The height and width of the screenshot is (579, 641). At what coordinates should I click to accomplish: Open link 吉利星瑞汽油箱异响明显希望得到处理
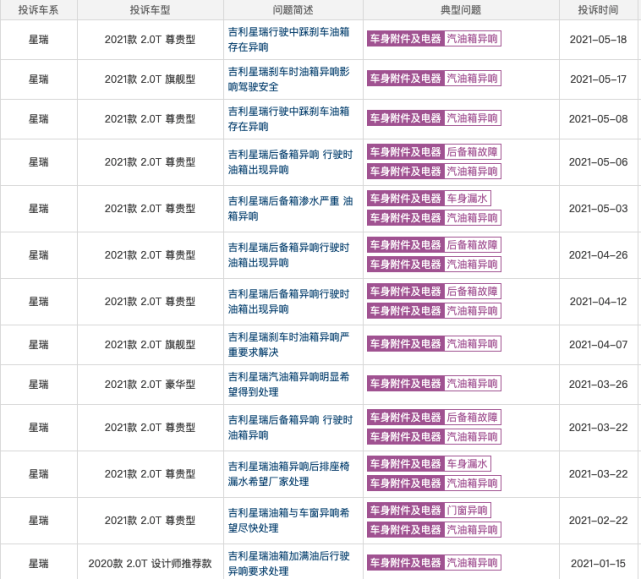(x=289, y=384)
